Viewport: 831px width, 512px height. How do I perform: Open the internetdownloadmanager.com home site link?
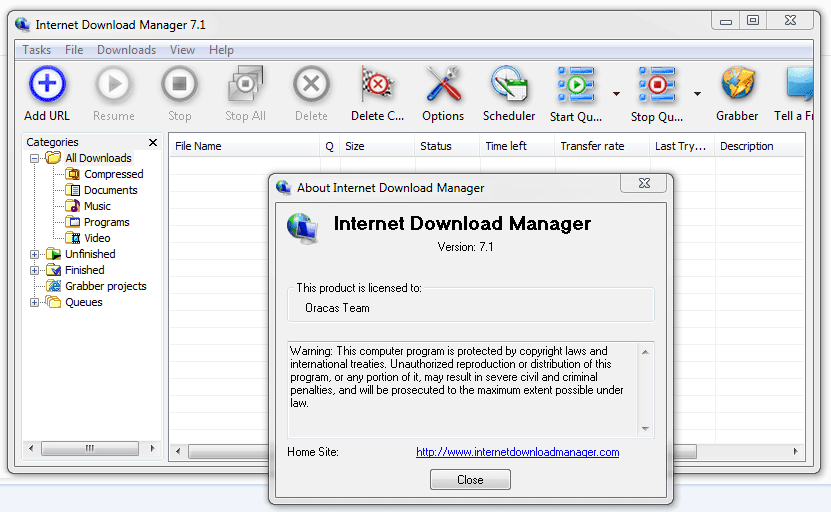click(517, 452)
